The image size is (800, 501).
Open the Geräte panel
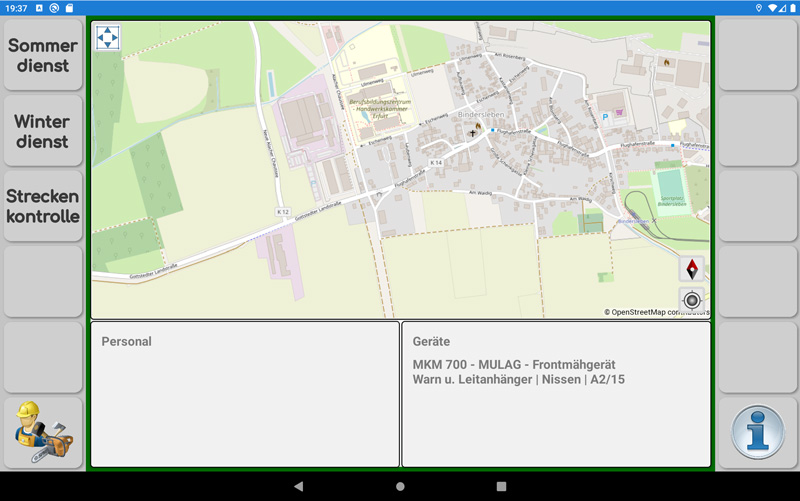(x=556, y=394)
